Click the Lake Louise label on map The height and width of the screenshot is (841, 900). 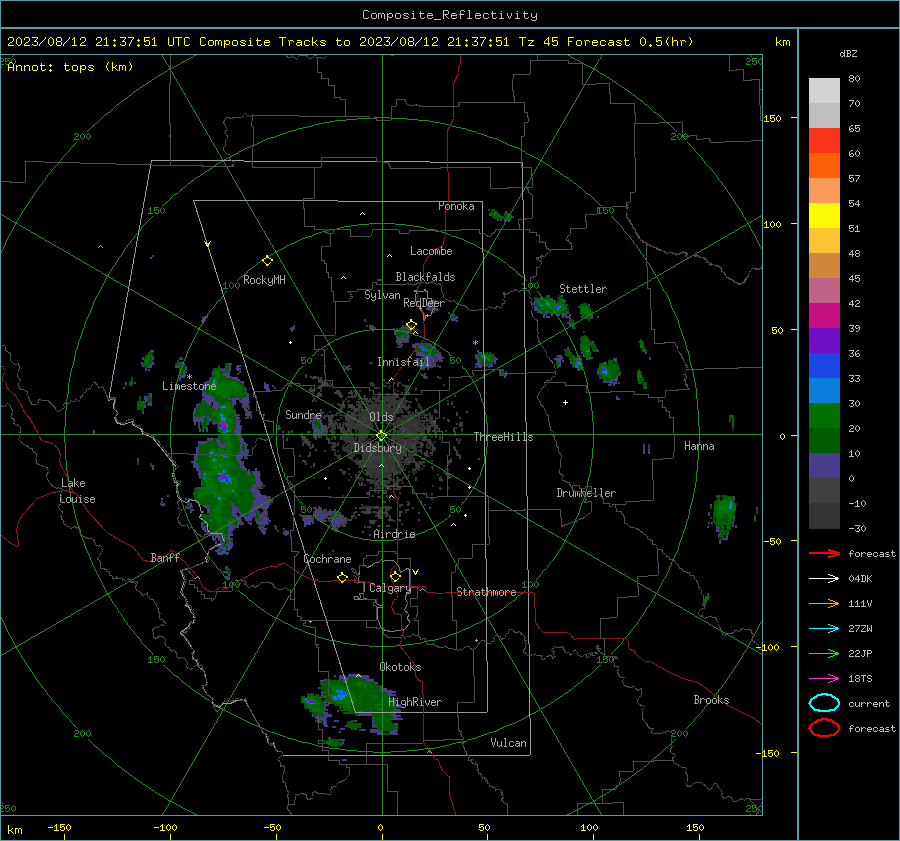coord(78,491)
